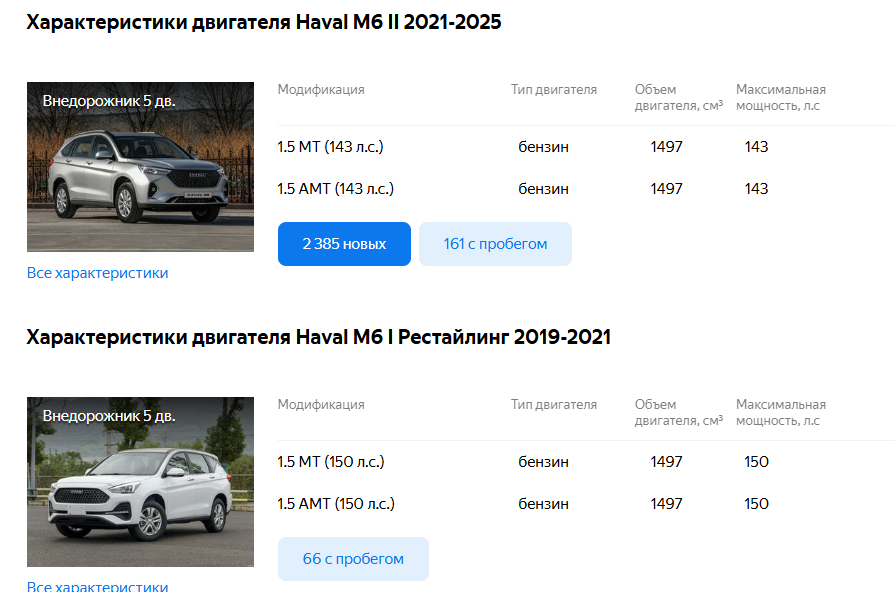Open the "161 с пробегом" listings
895x592 pixels.
click(x=495, y=244)
